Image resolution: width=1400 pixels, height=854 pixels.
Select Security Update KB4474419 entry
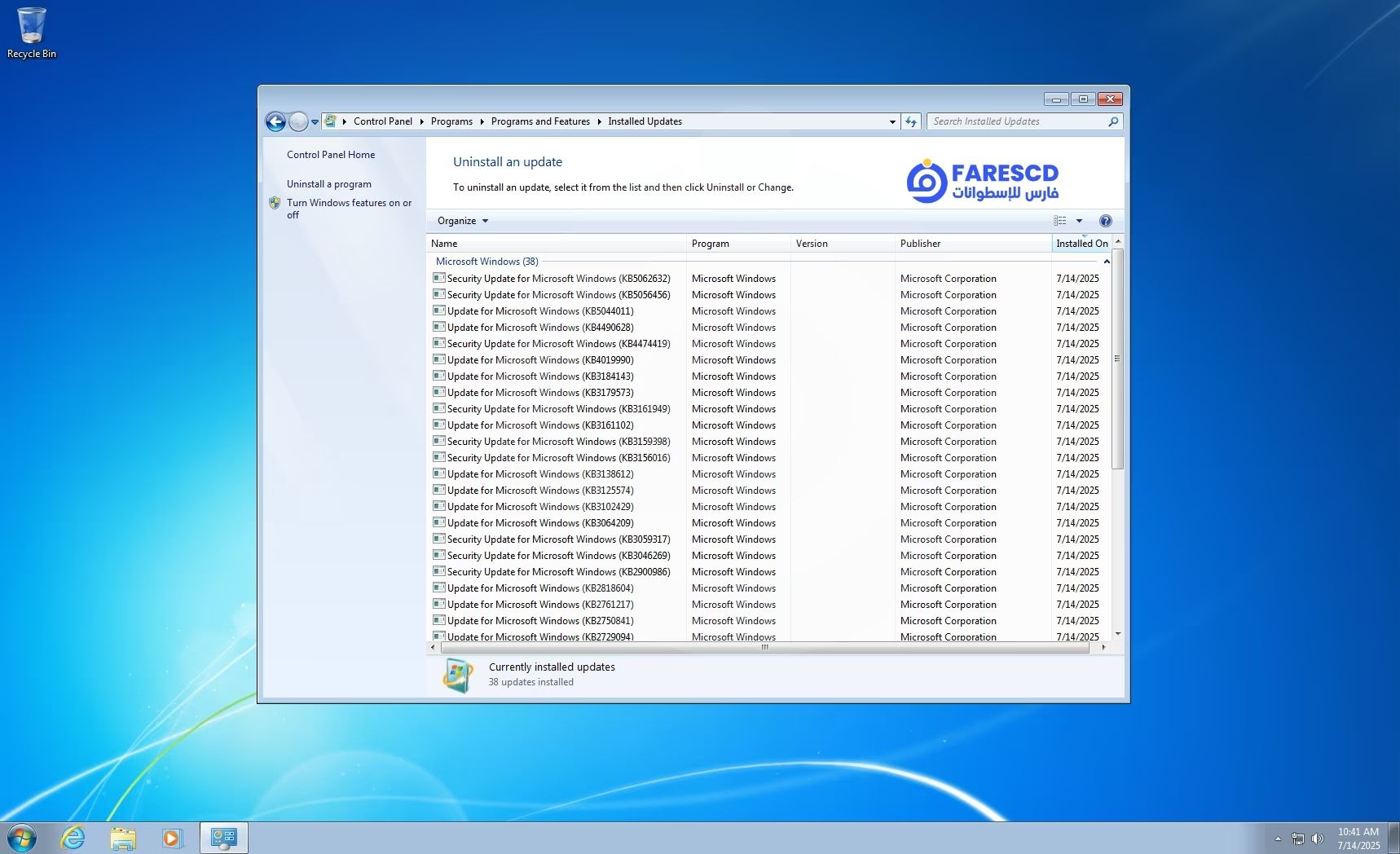point(768,344)
